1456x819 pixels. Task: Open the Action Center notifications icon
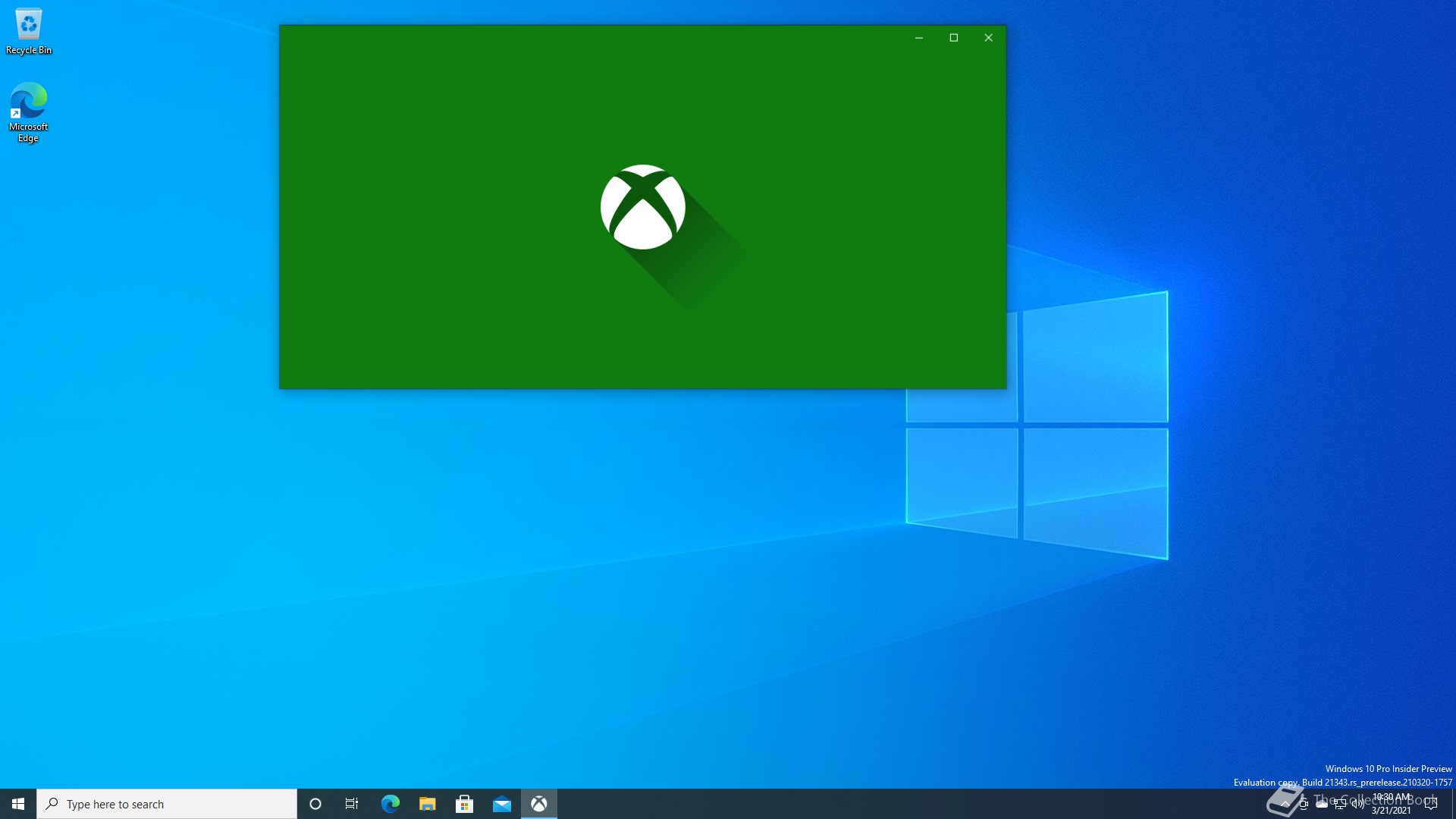coord(1431,804)
